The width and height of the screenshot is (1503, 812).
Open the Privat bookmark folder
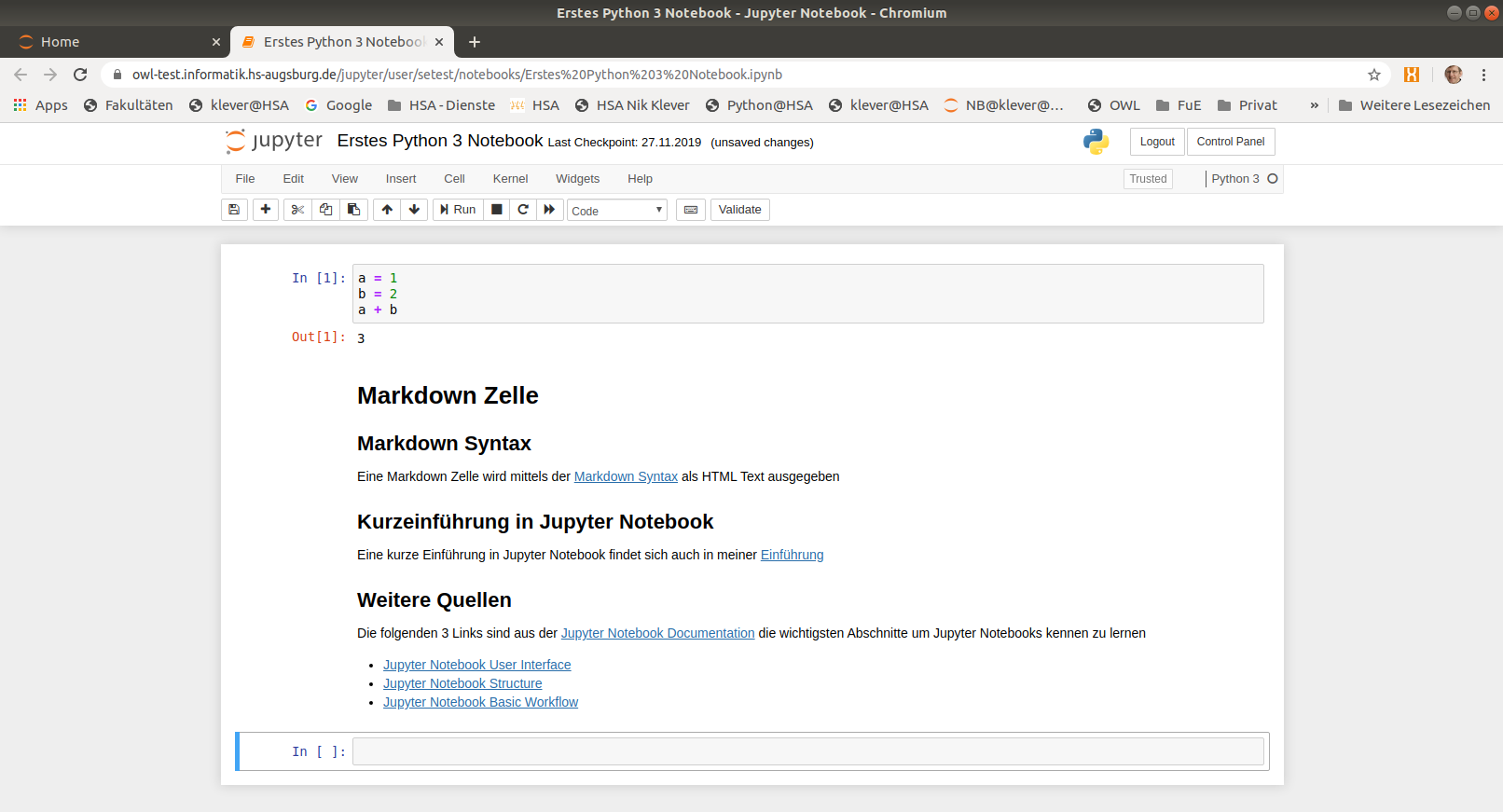[x=1248, y=105]
